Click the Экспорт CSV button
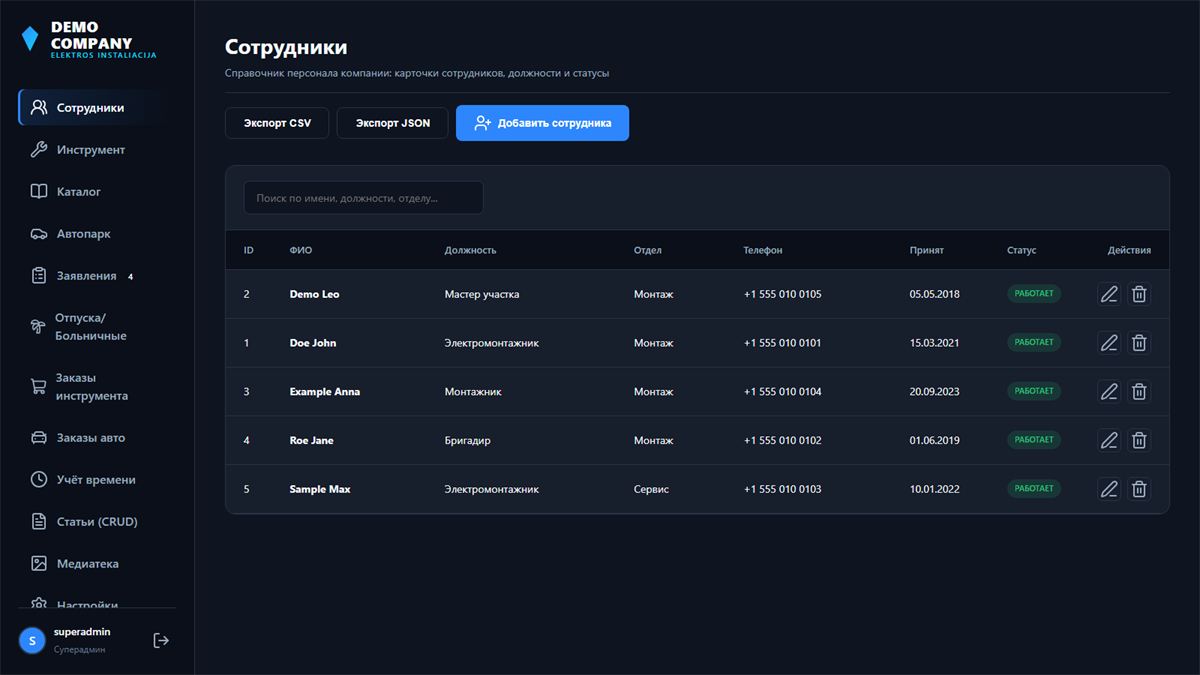 point(277,123)
